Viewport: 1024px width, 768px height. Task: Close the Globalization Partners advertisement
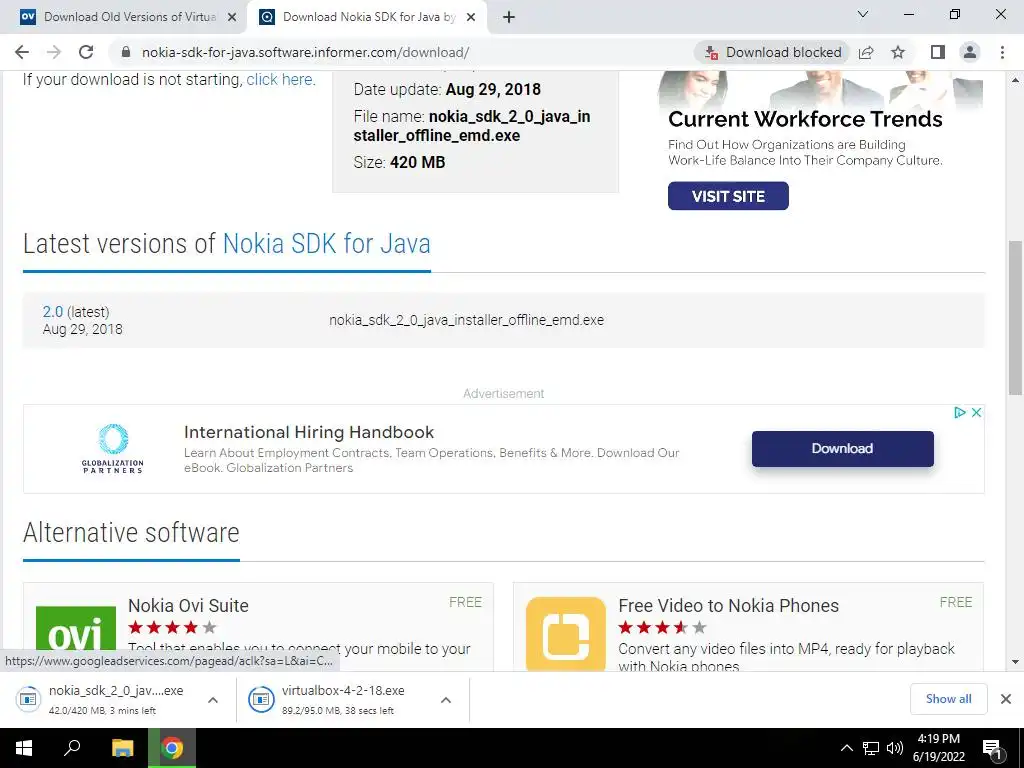[976, 412]
